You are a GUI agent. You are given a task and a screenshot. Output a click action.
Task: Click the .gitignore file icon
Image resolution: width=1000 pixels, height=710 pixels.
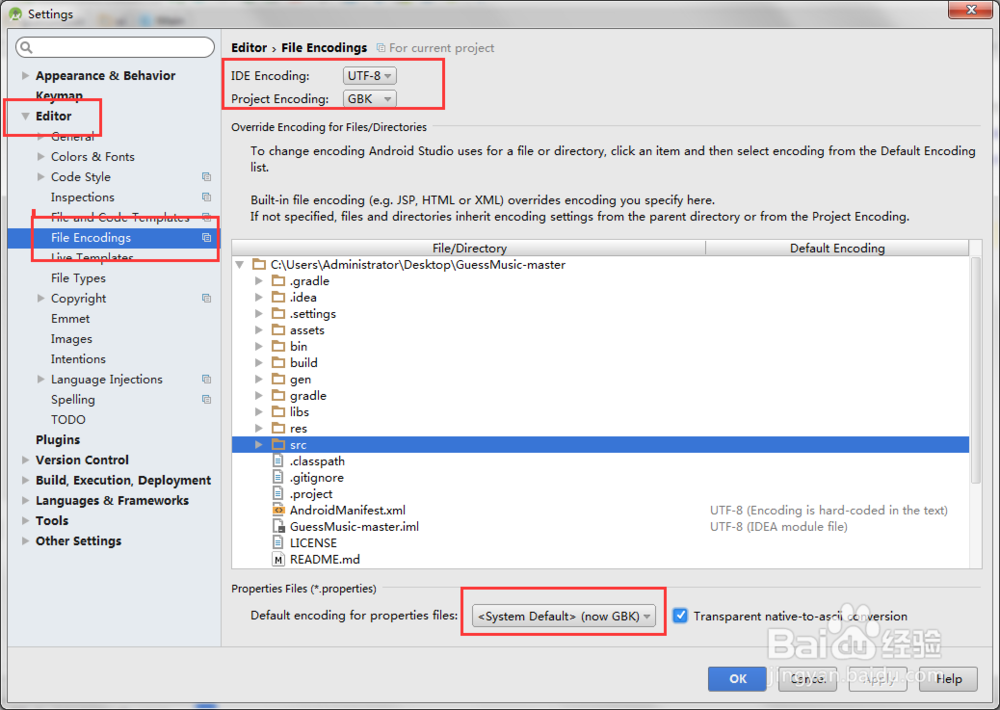click(x=278, y=477)
